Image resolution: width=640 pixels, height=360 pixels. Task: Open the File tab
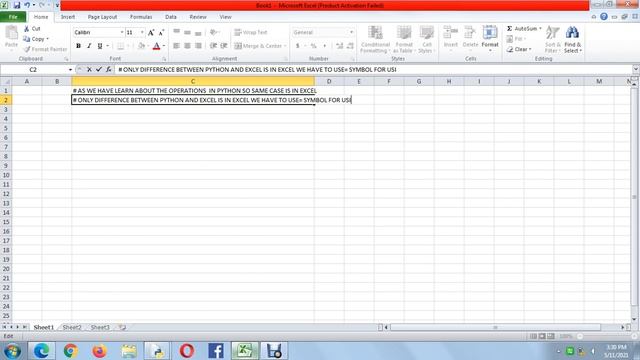point(13,17)
